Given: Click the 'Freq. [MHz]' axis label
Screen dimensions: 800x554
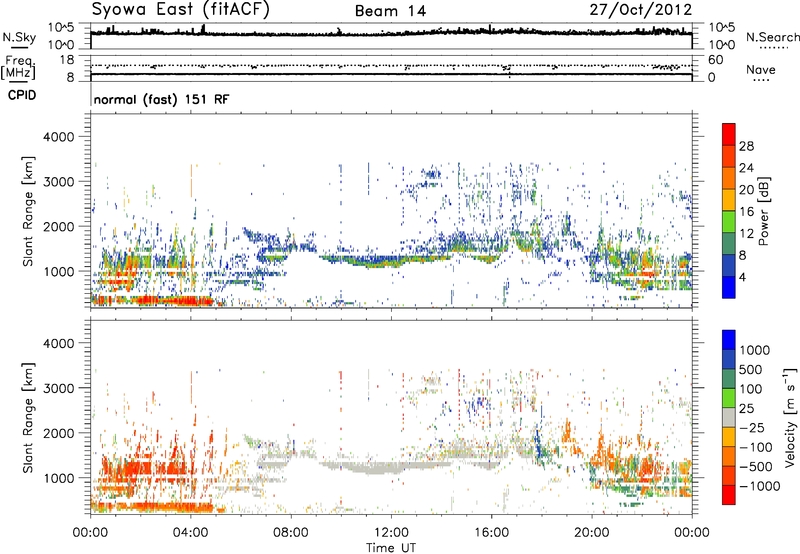Looking at the screenshot, I should pyautogui.click(x=18, y=68).
